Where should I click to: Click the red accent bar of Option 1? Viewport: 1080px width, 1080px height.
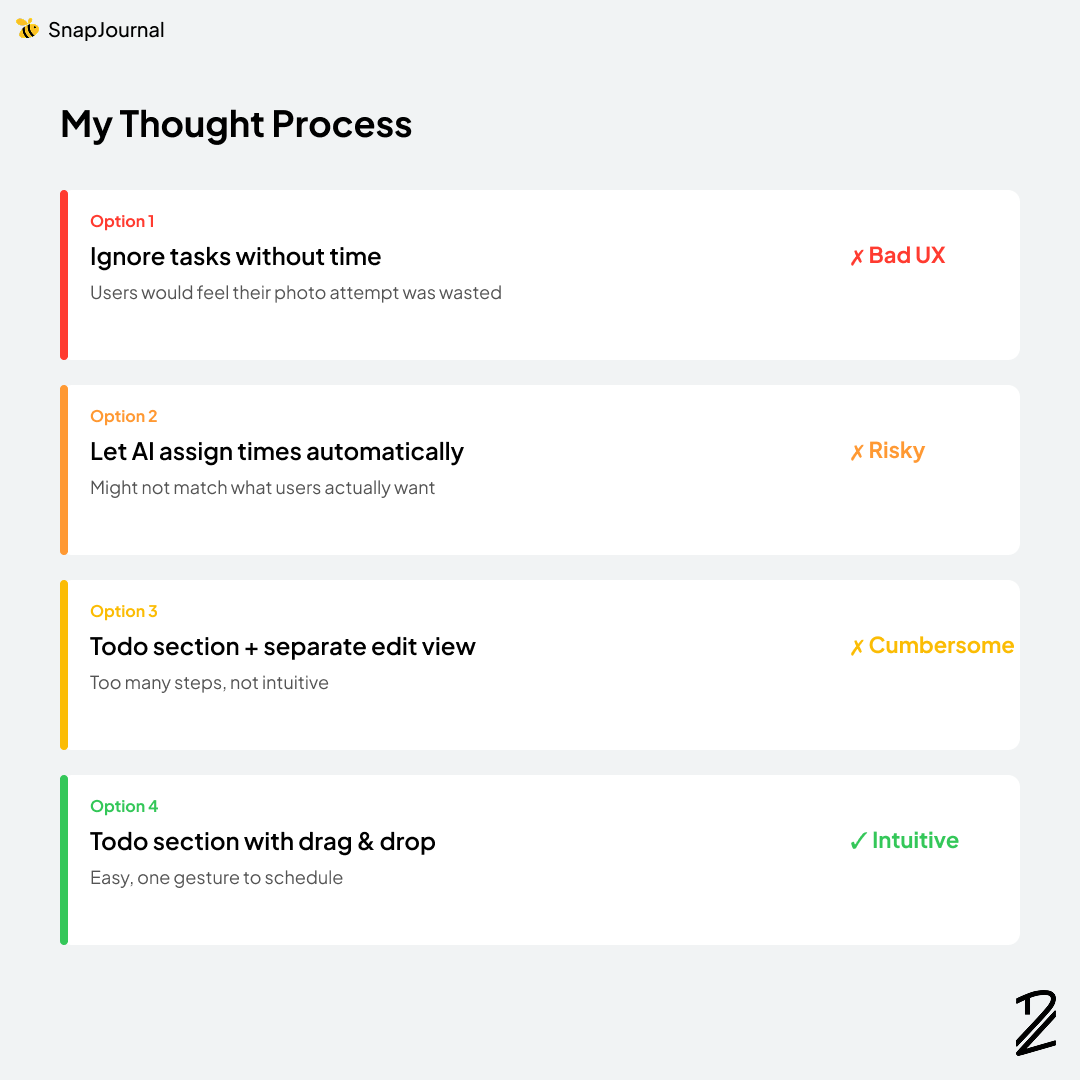coord(64,275)
